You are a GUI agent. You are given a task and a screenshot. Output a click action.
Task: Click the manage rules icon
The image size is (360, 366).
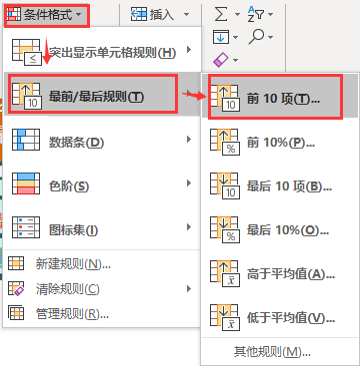tap(16, 313)
